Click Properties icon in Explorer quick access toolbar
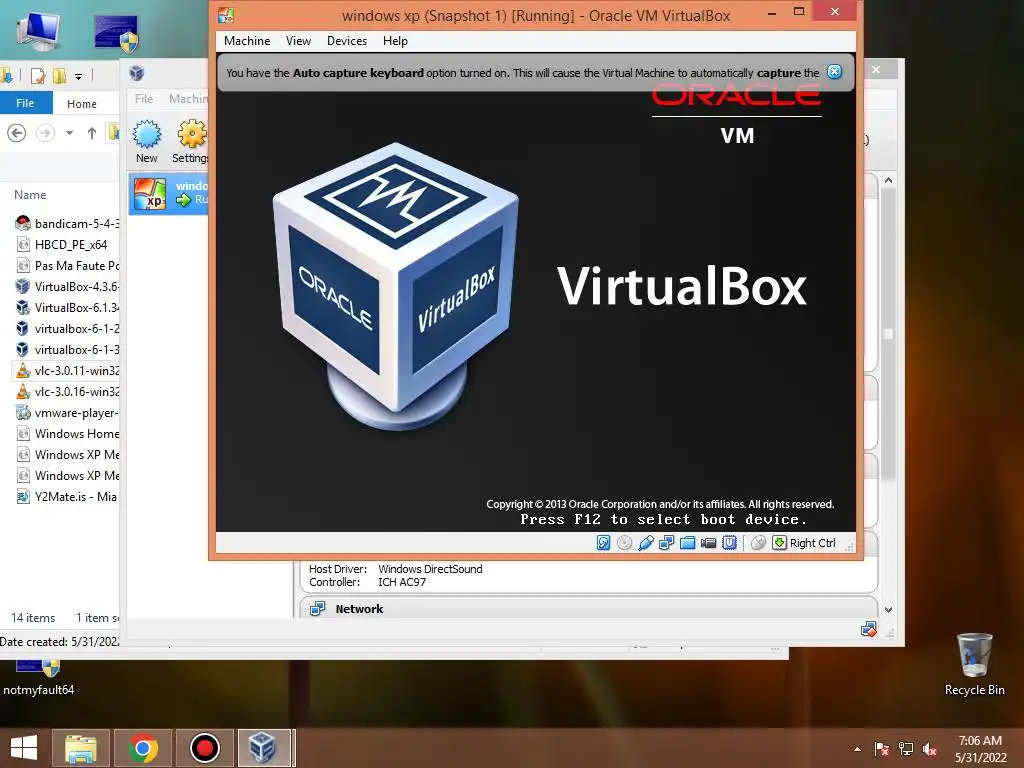 (38, 76)
